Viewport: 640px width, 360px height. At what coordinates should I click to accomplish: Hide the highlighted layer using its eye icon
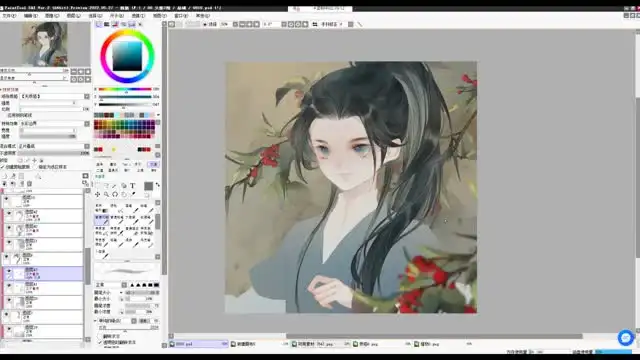(x=9, y=271)
